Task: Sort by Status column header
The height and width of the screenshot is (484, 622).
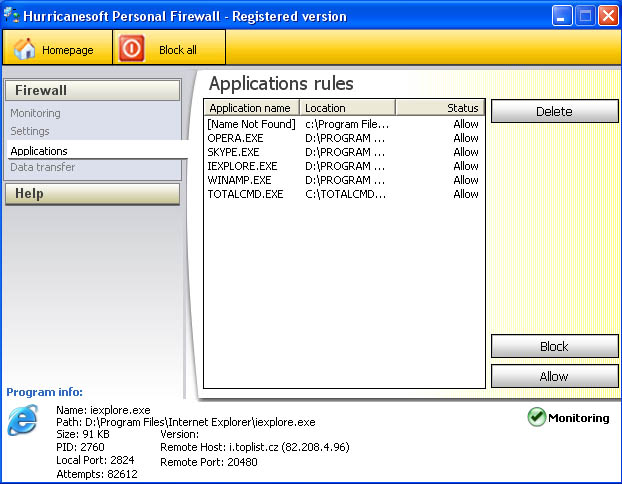Action: pyautogui.click(x=440, y=108)
